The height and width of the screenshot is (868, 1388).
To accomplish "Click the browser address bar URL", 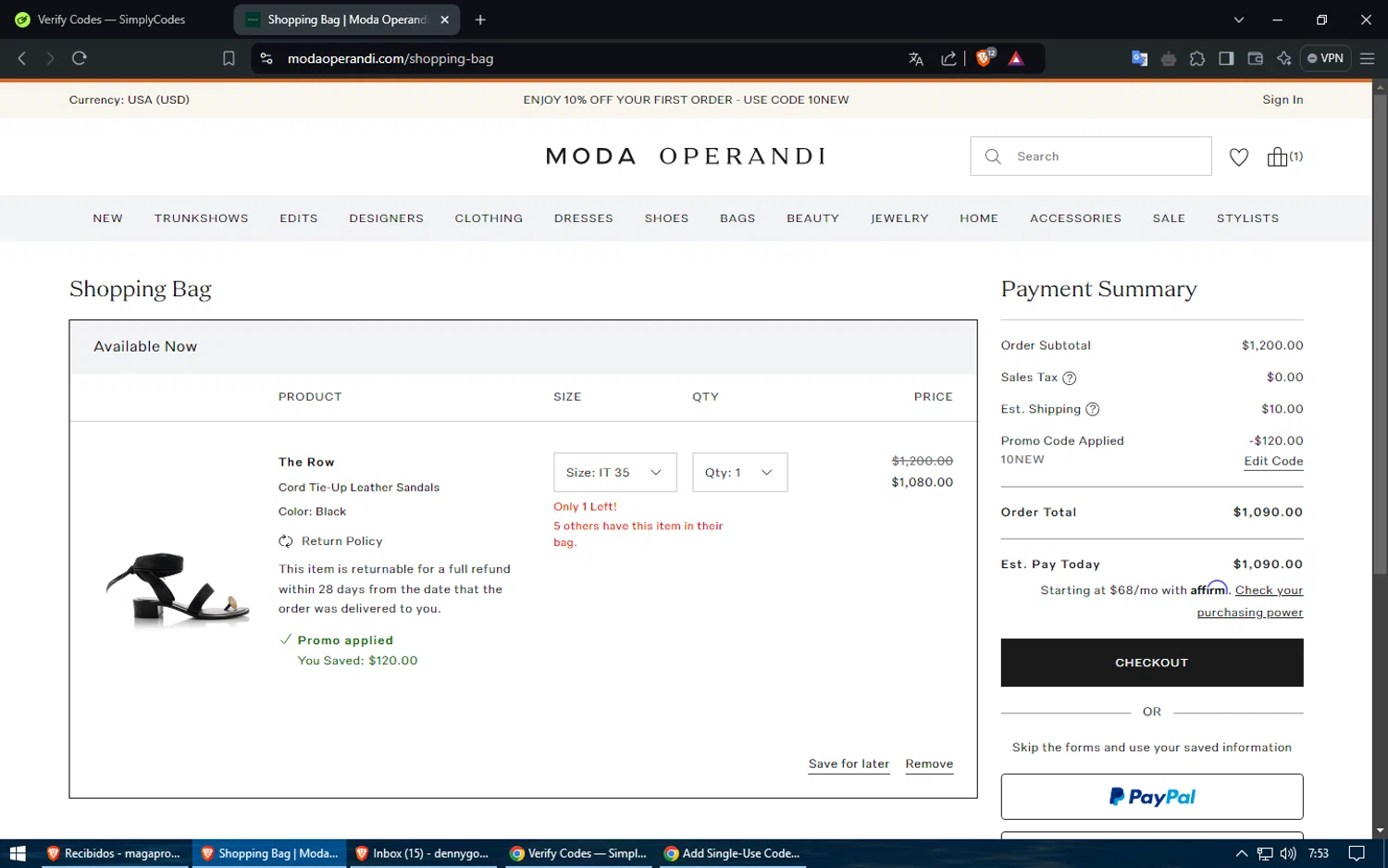I will click(x=390, y=58).
